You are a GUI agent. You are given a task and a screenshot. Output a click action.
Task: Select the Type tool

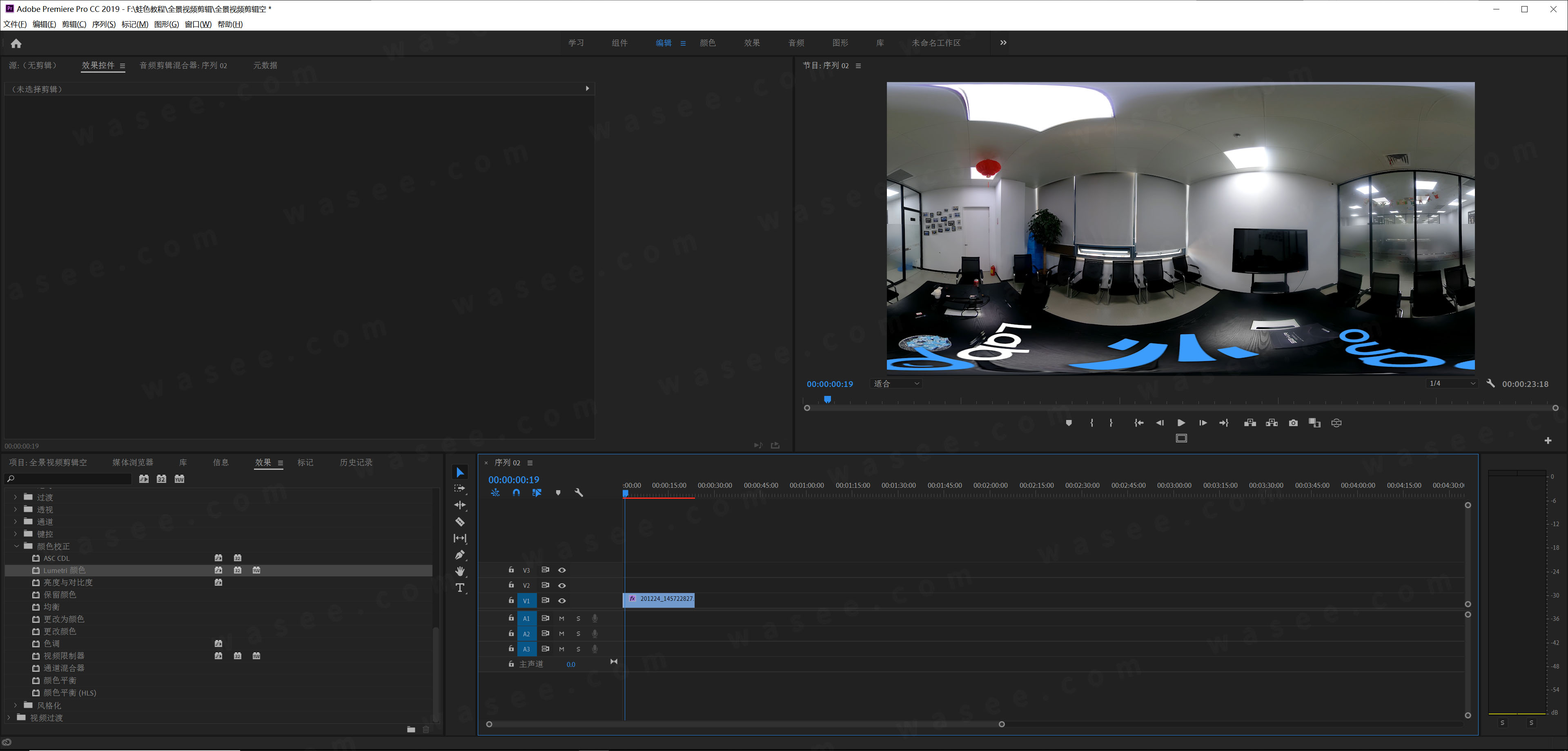[x=459, y=587]
